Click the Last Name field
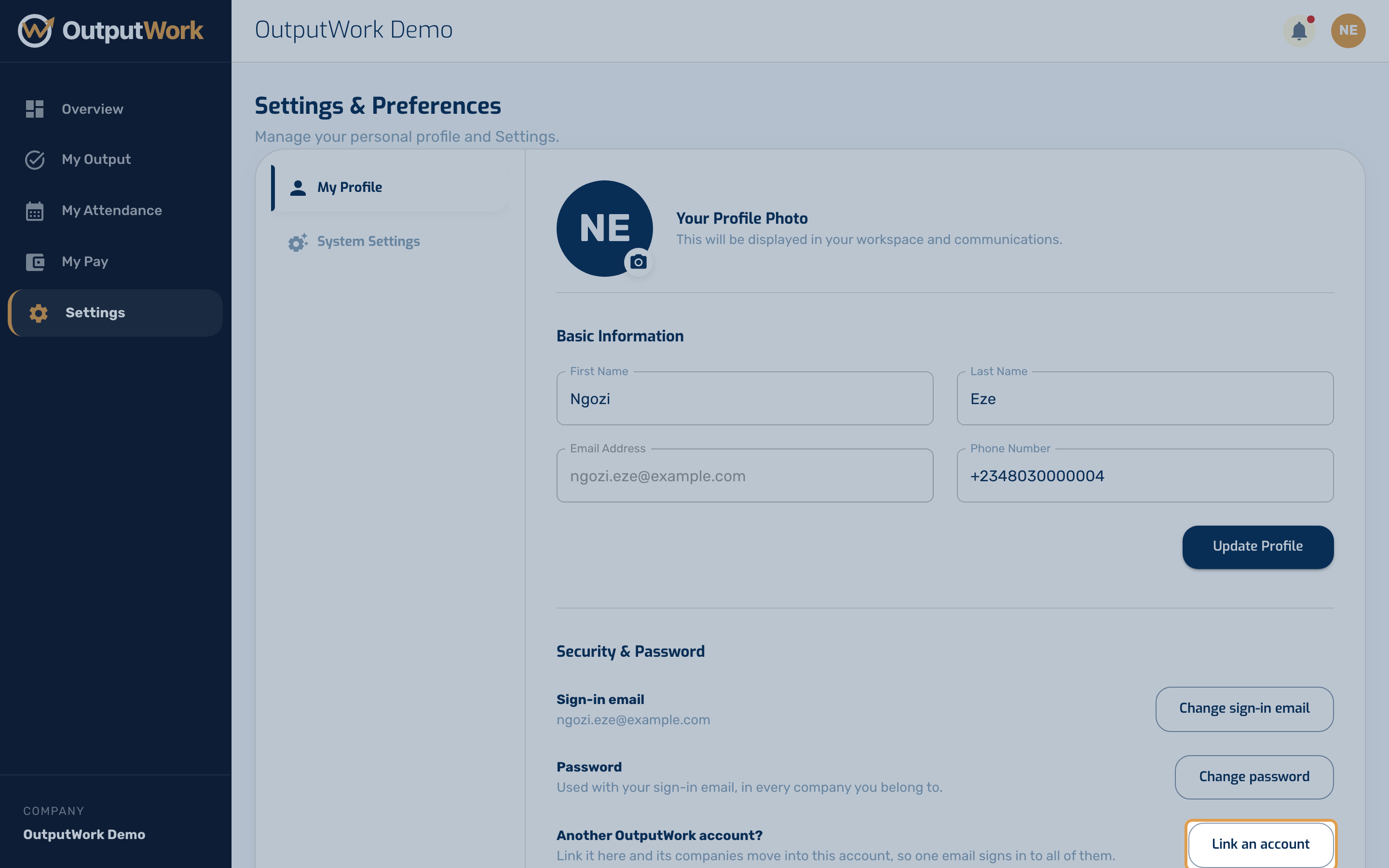1389x868 pixels. pos(1145,398)
